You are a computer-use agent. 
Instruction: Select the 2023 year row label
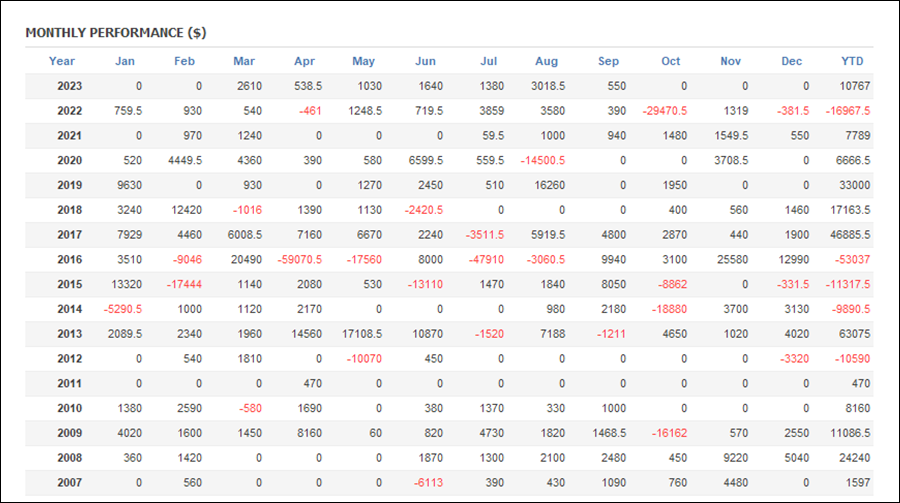[x=69, y=86]
